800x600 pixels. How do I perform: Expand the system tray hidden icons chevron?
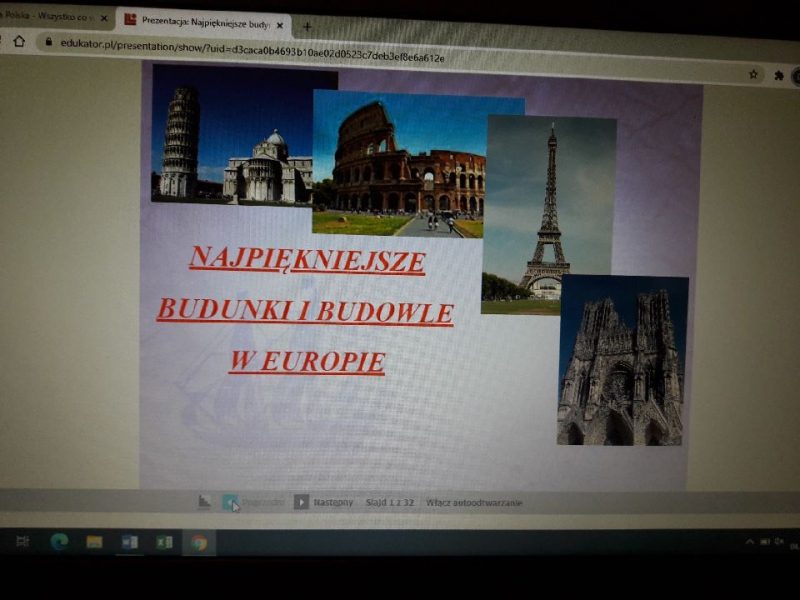750,541
